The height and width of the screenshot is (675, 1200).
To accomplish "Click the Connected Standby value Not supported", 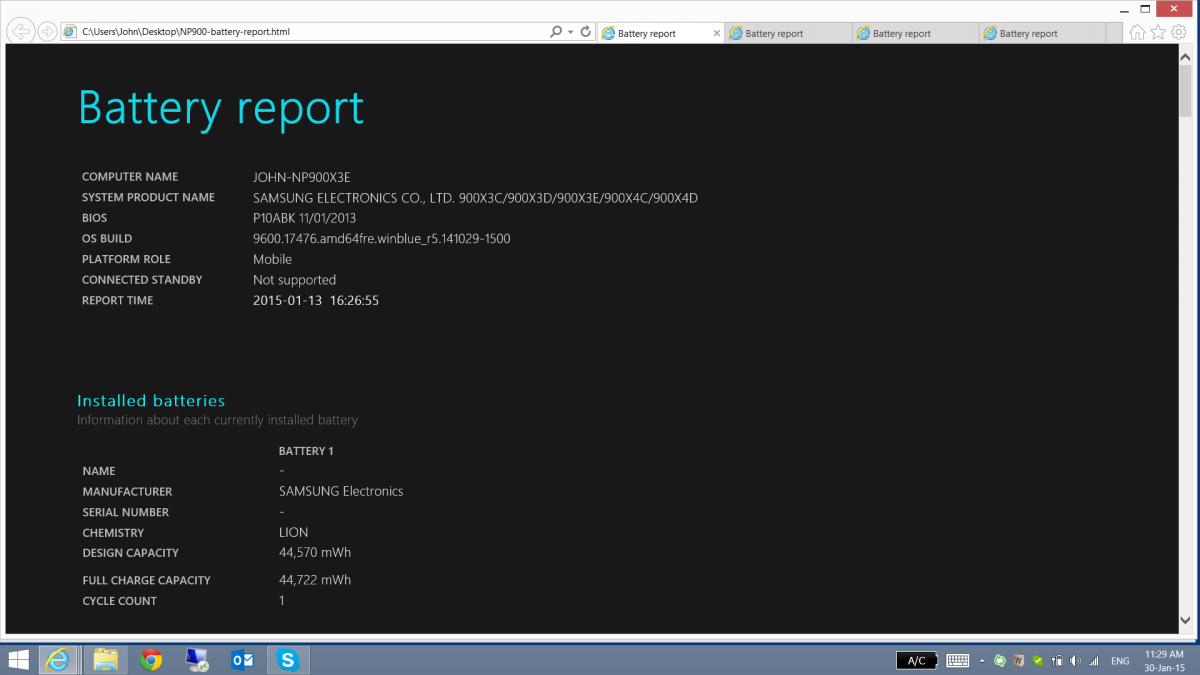I will (x=294, y=280).
